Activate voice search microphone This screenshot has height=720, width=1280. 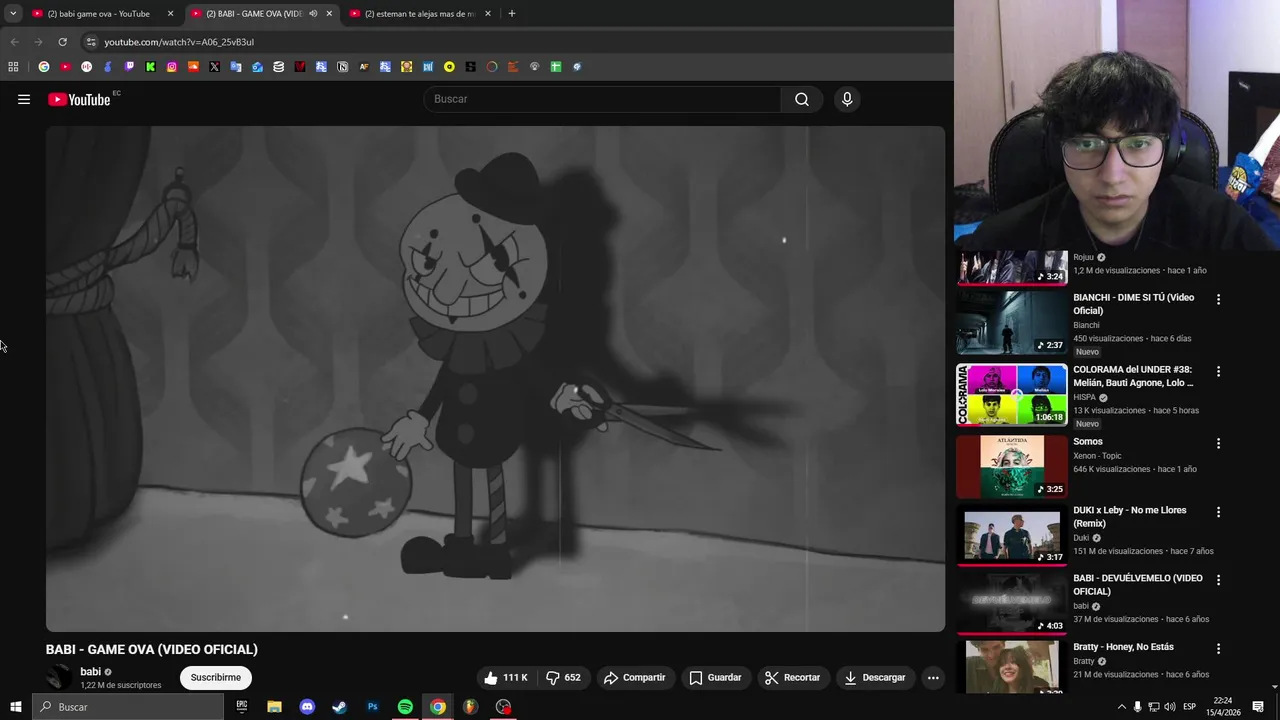pos(847,99)
